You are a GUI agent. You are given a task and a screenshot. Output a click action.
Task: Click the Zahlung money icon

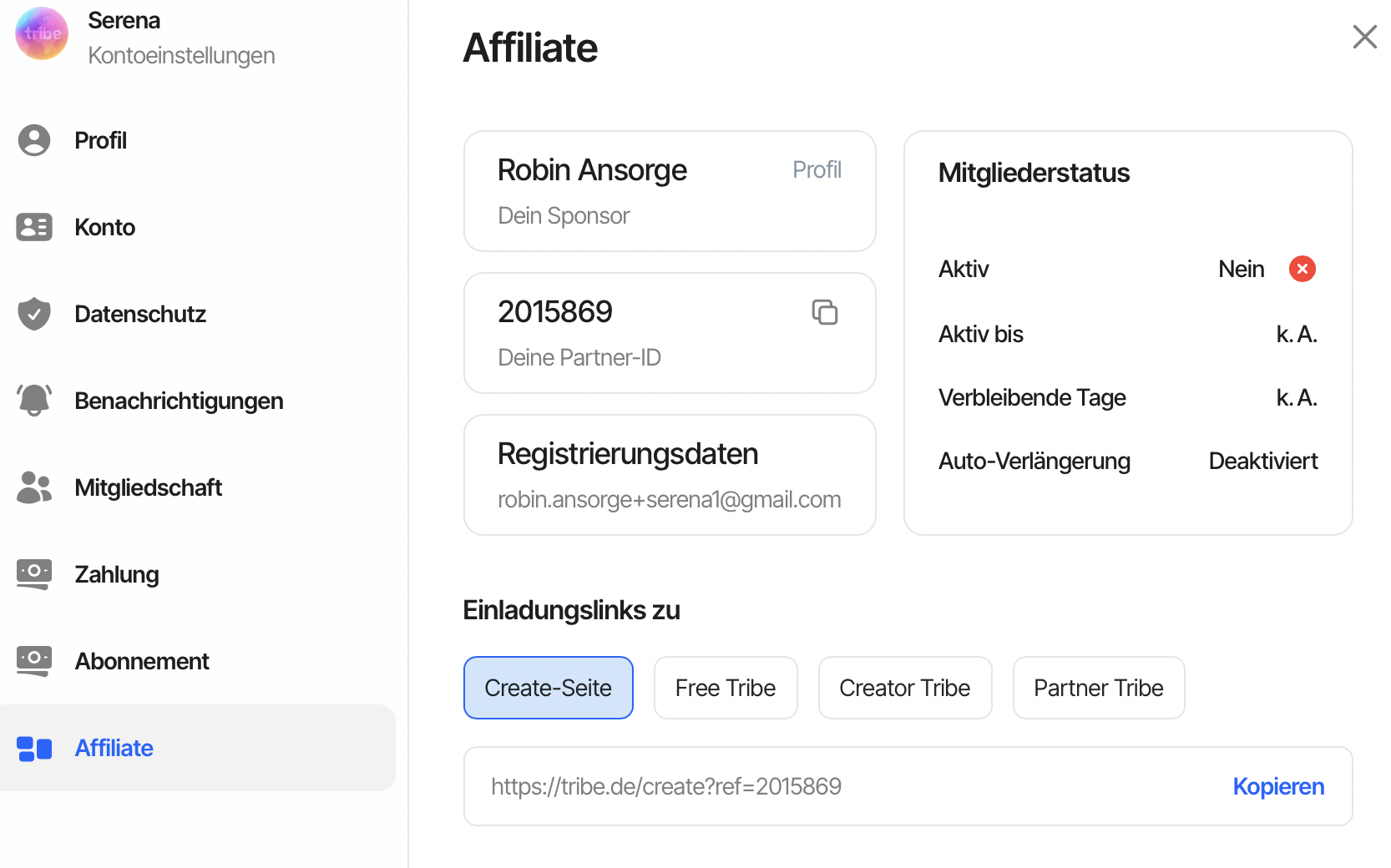(34, 574)
